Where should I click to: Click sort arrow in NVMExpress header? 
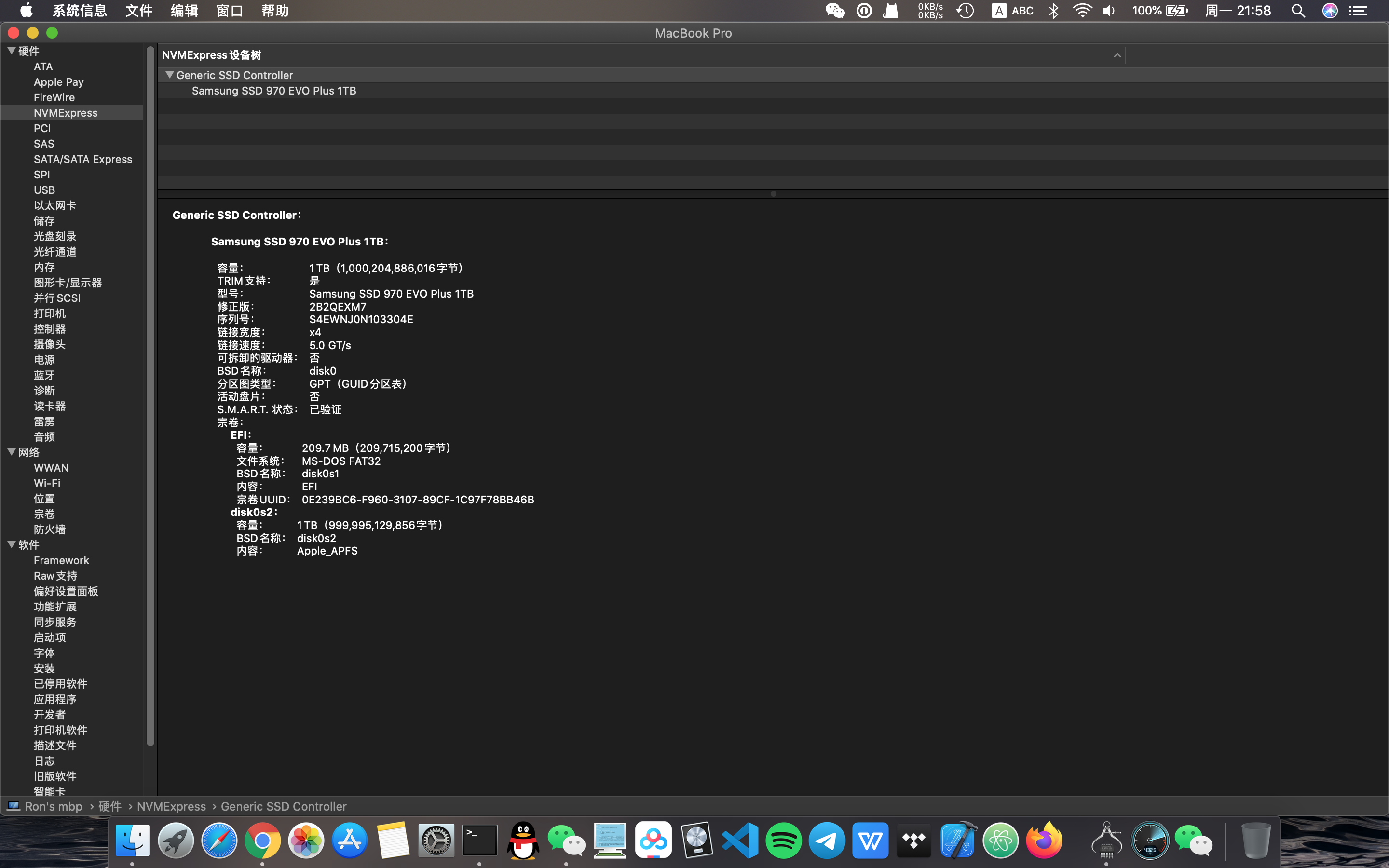1117,55
